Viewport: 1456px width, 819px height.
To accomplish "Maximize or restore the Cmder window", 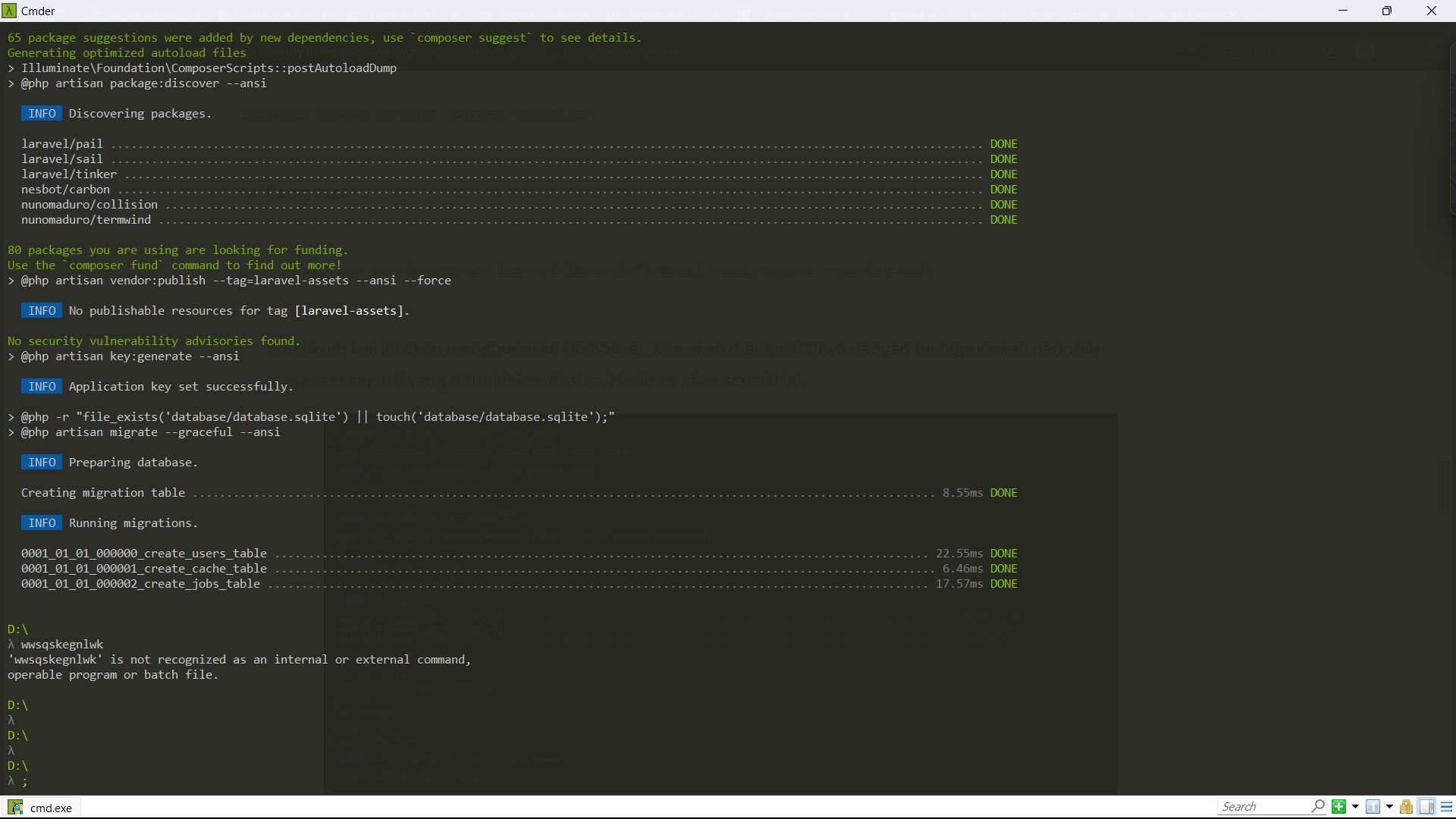I will [x=1387, y=11].
